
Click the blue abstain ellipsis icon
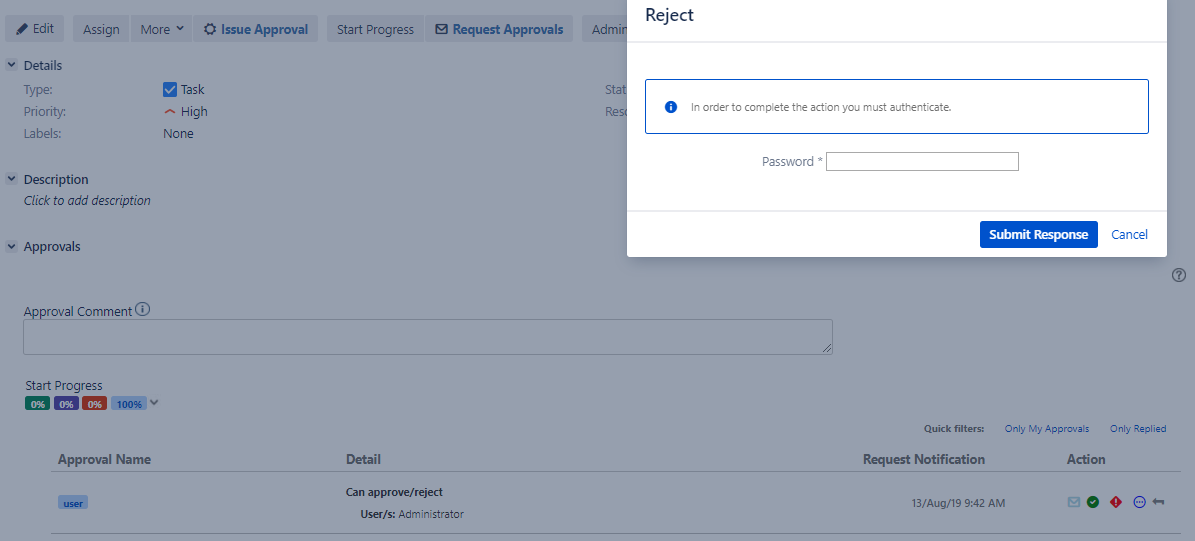(1139, 502)
